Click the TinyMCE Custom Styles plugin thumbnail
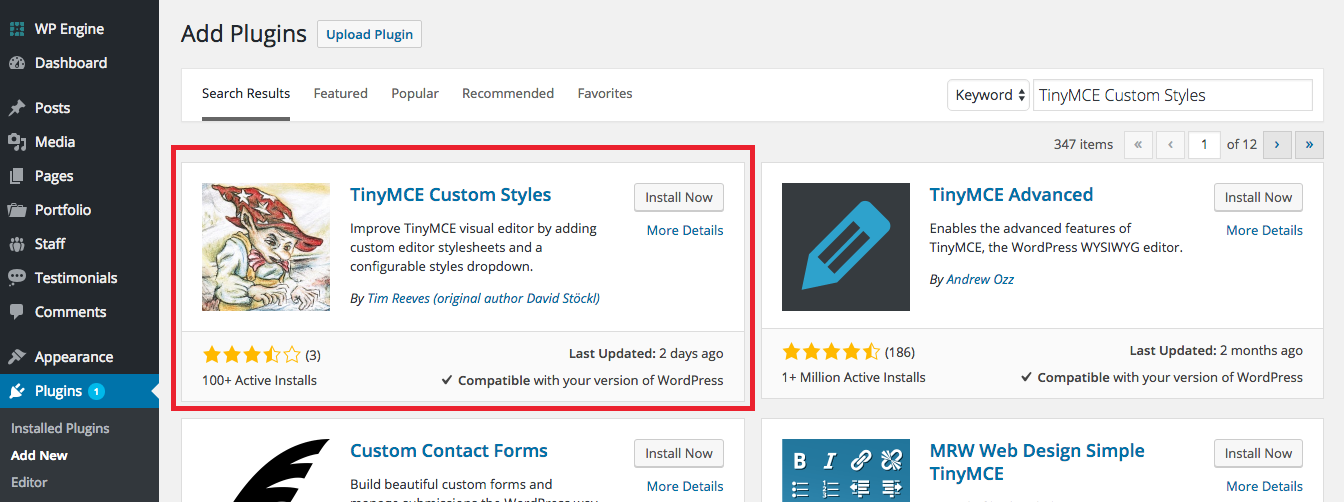This screenshot has width=1344, height=502. pyautogui.click(x=266, y=247)
